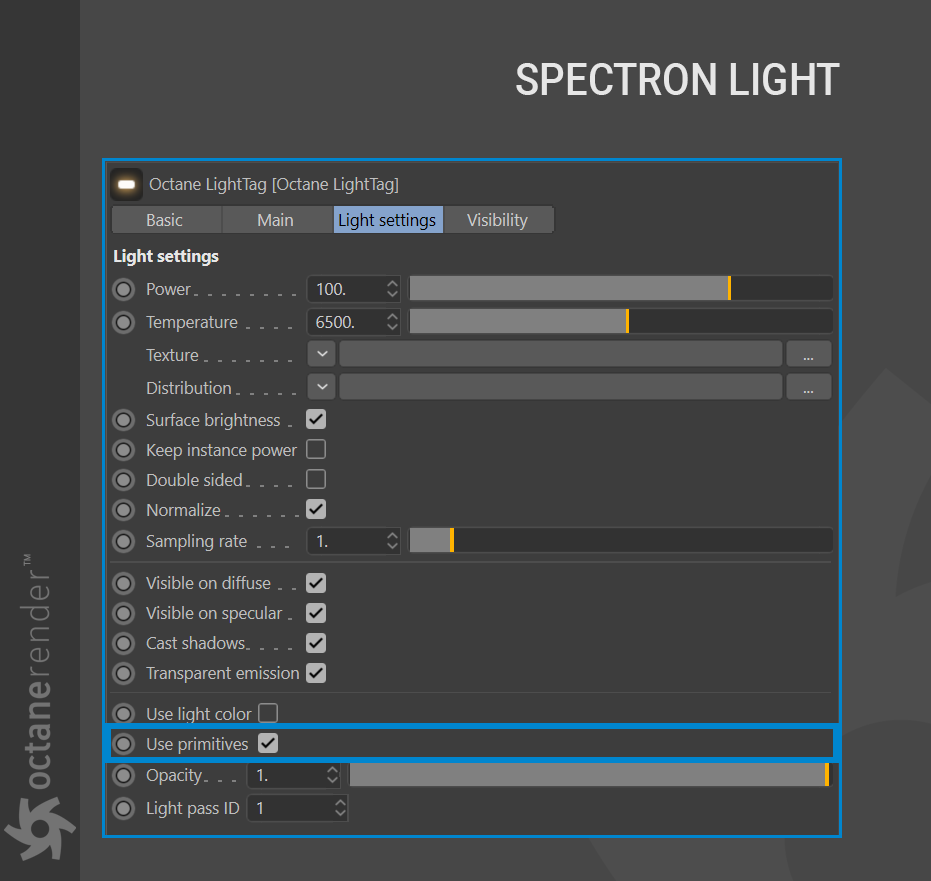Click the Temperature value stepper arrows
This screenshot has height=881, width=931.
[x=392, y=322]
